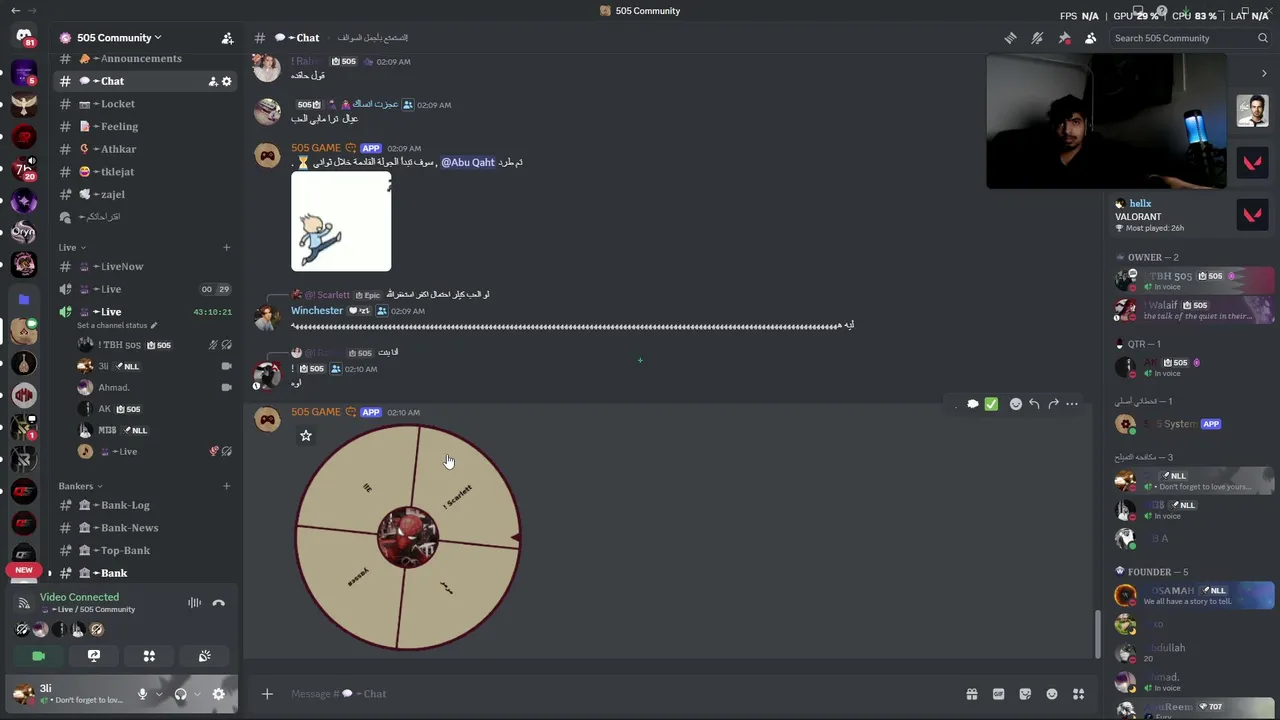
Task: Open GIF picker in message bar
Action: (998, 694)
